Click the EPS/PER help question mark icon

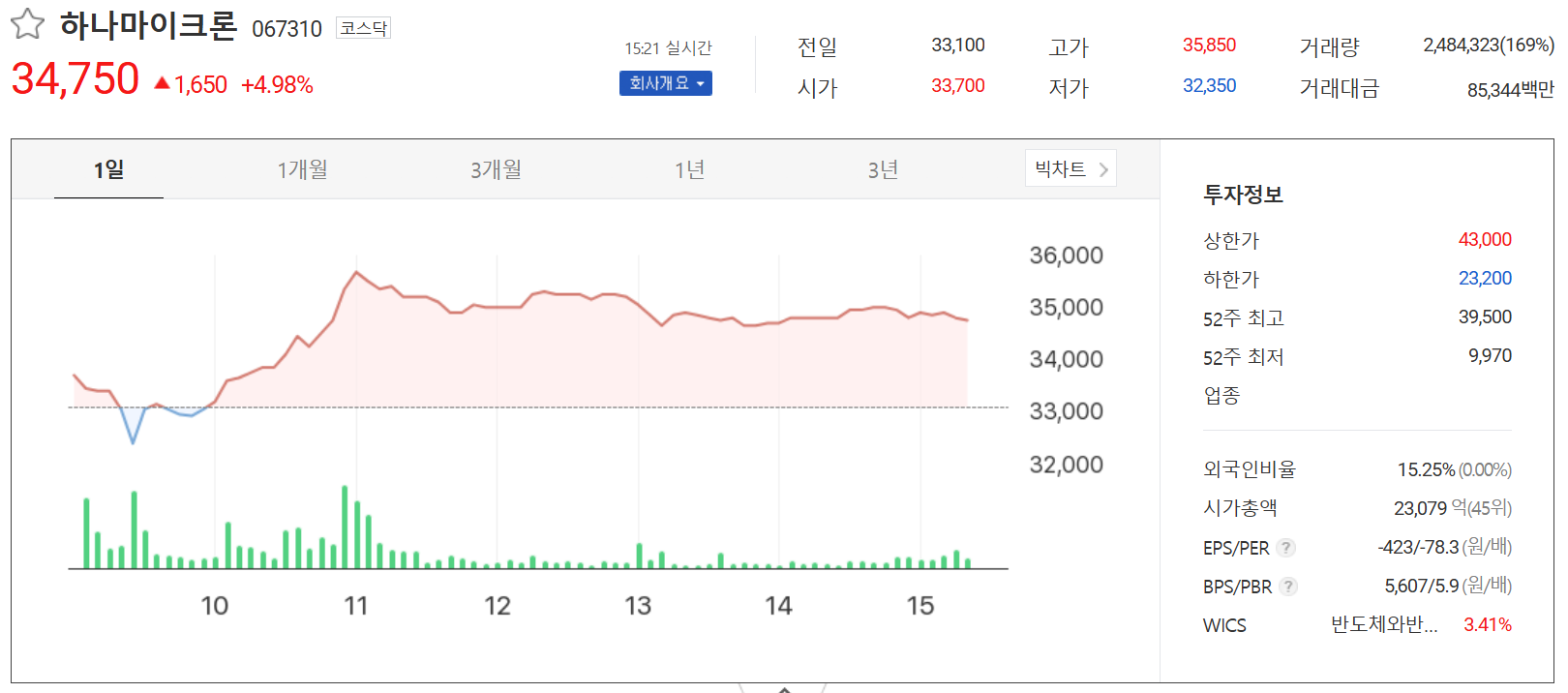[1285, 548]
